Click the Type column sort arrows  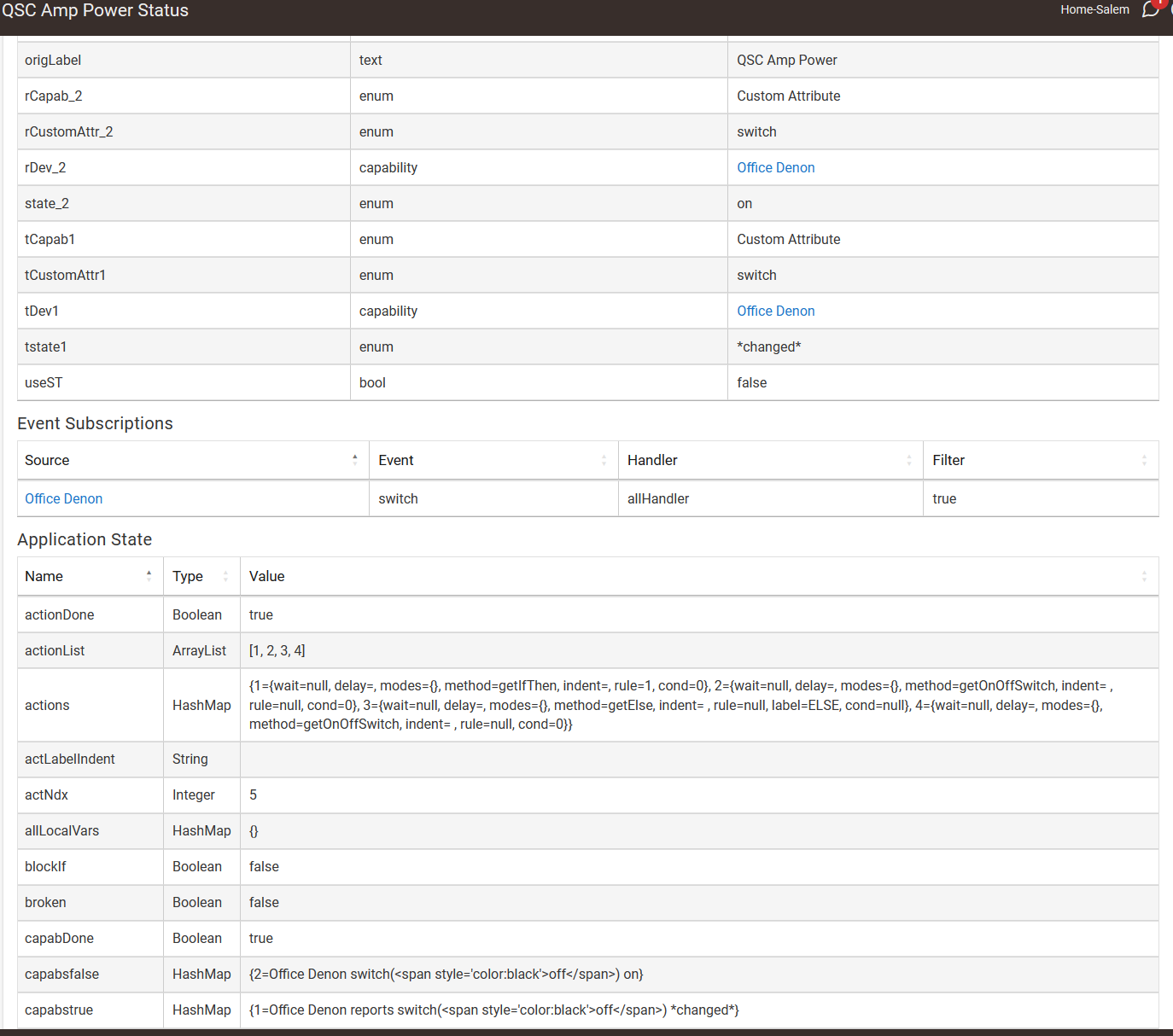(x=225, y=576)
